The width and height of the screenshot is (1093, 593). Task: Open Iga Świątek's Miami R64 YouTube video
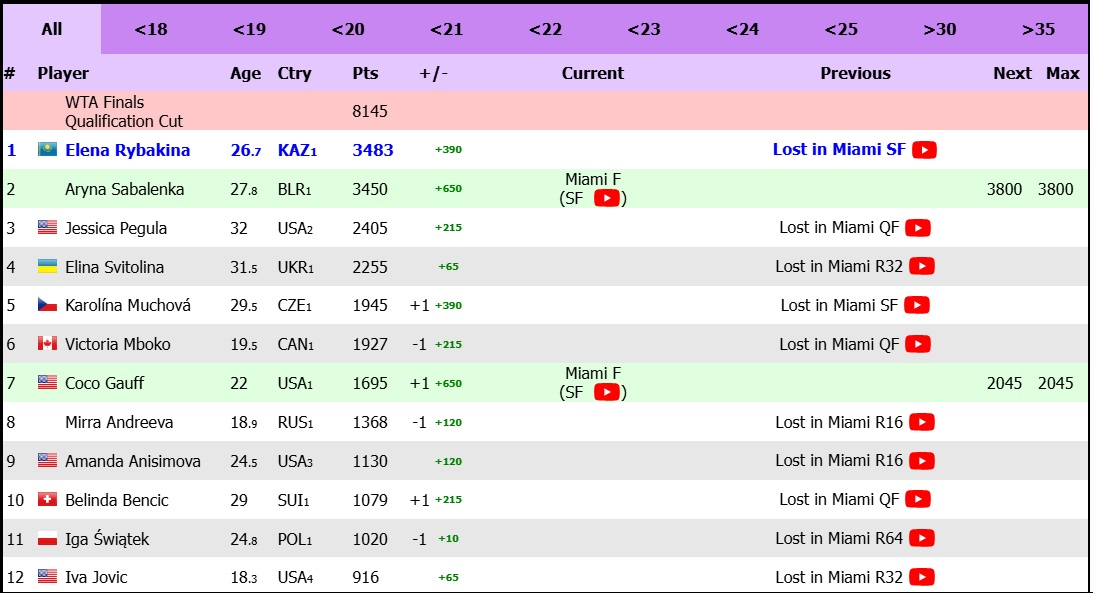click(922, 539)
